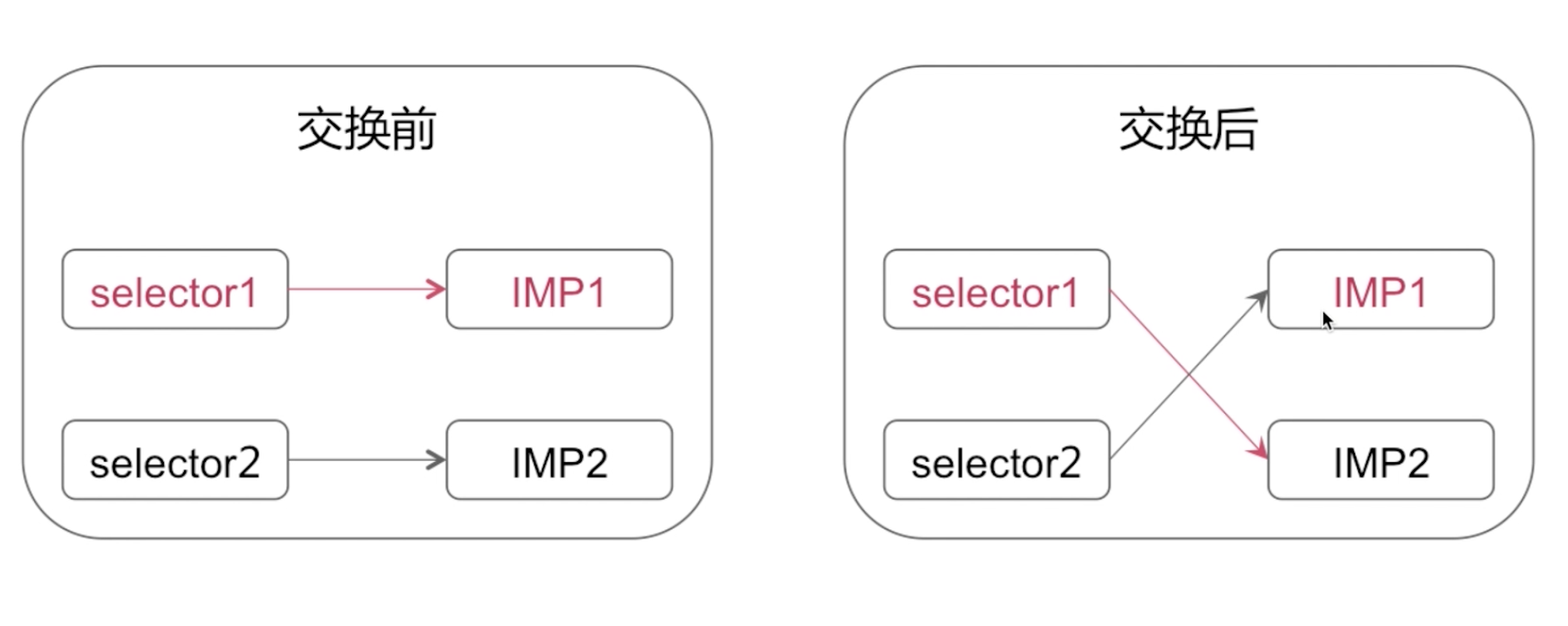Click the gray line between selector2 and IMP2 in 交换前

358,460
